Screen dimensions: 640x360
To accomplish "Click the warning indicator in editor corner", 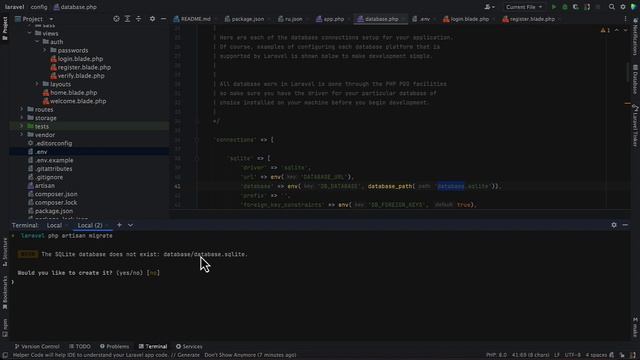I will [605, 30].
